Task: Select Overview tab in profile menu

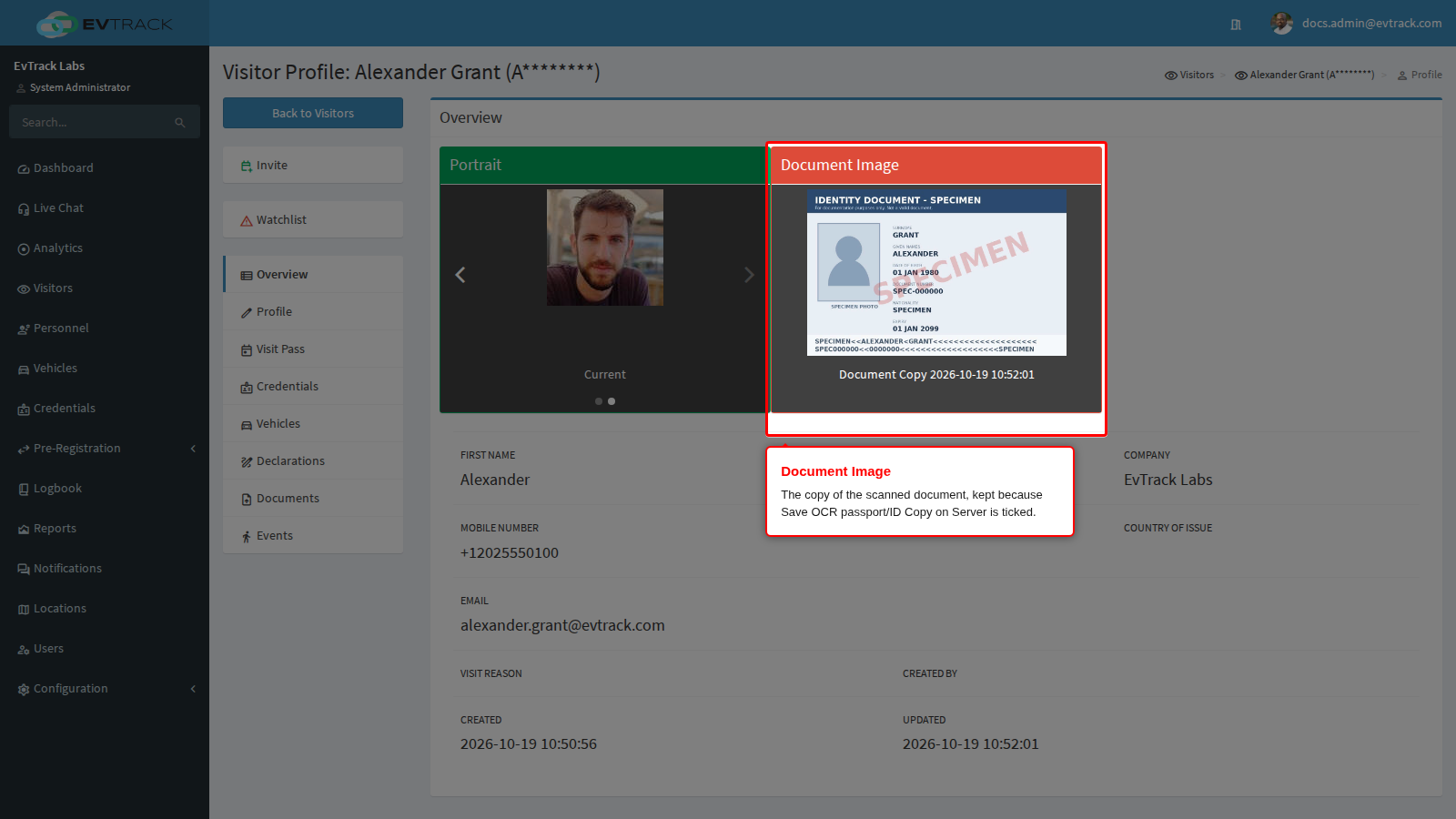Action: click(x=313, y=274)
